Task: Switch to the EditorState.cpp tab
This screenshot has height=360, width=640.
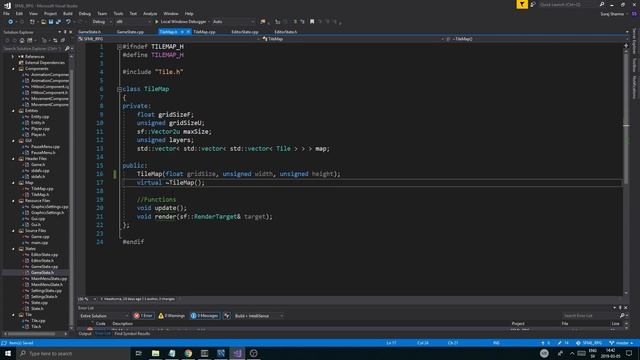Action: [x=245, y=32]
